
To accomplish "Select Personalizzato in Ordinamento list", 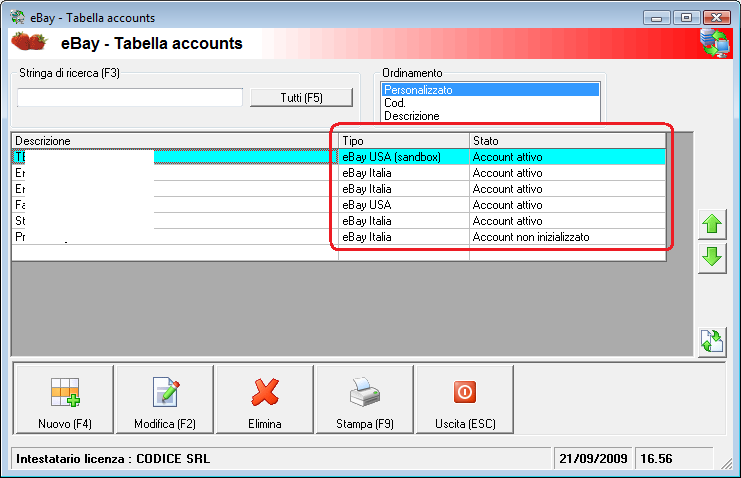I will (490, 90).
